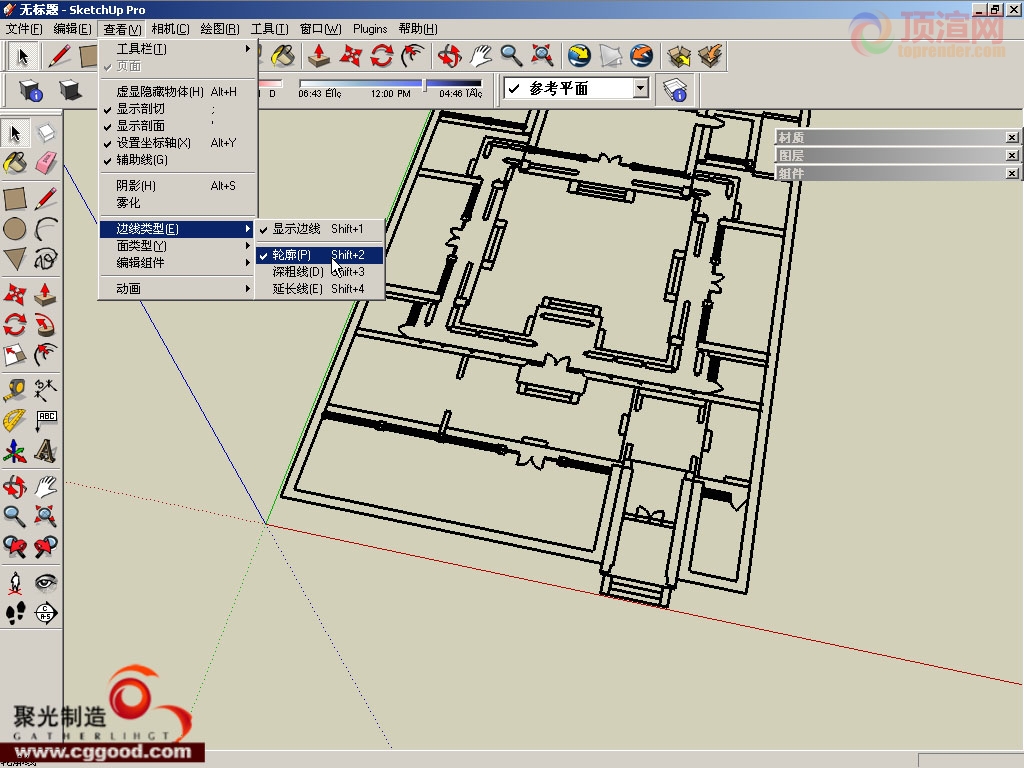Viewport: 1024px width, 768px height.
Task: Open 边线类型 submenu entry
Action: pos(178,229)
